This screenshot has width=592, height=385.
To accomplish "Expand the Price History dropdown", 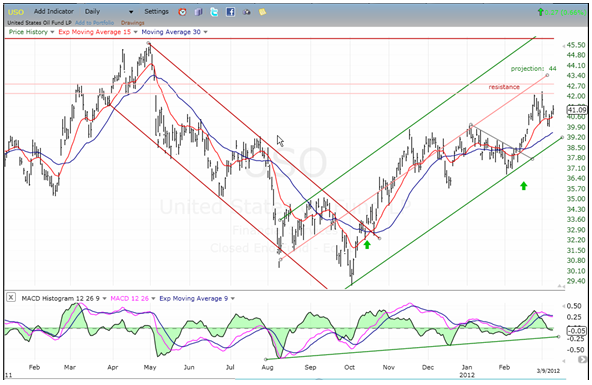I will pos(52,32).
